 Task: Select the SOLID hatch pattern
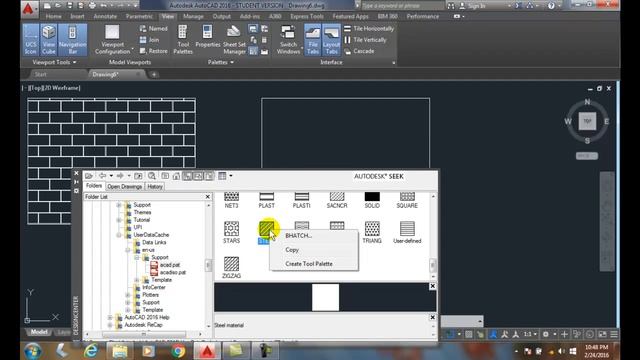coord(372,200)
